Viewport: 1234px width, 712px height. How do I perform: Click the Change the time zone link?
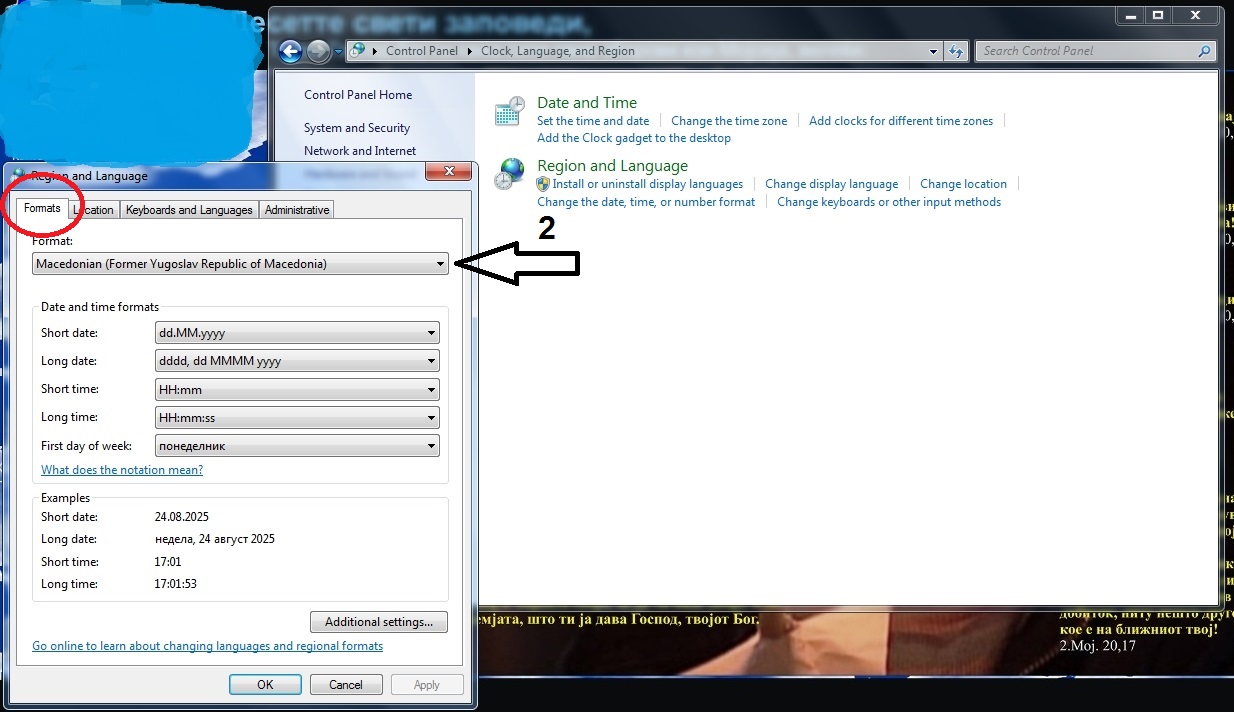(729, 121)
